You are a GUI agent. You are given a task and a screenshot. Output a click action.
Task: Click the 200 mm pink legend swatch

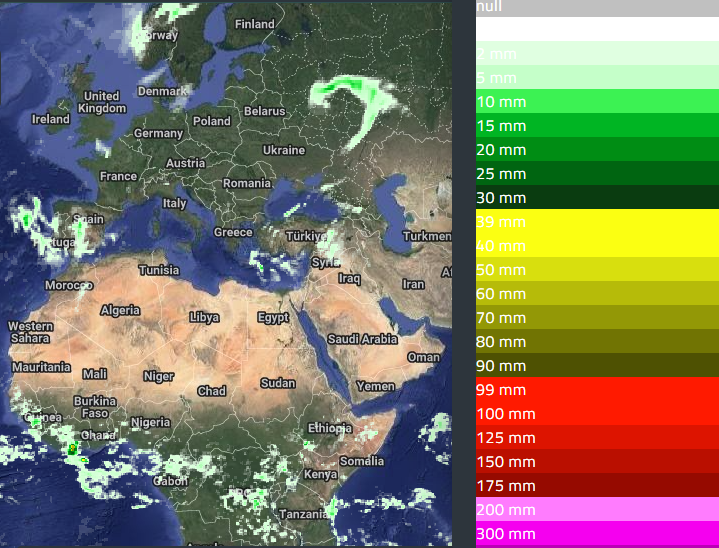click(x=597, y=510)
